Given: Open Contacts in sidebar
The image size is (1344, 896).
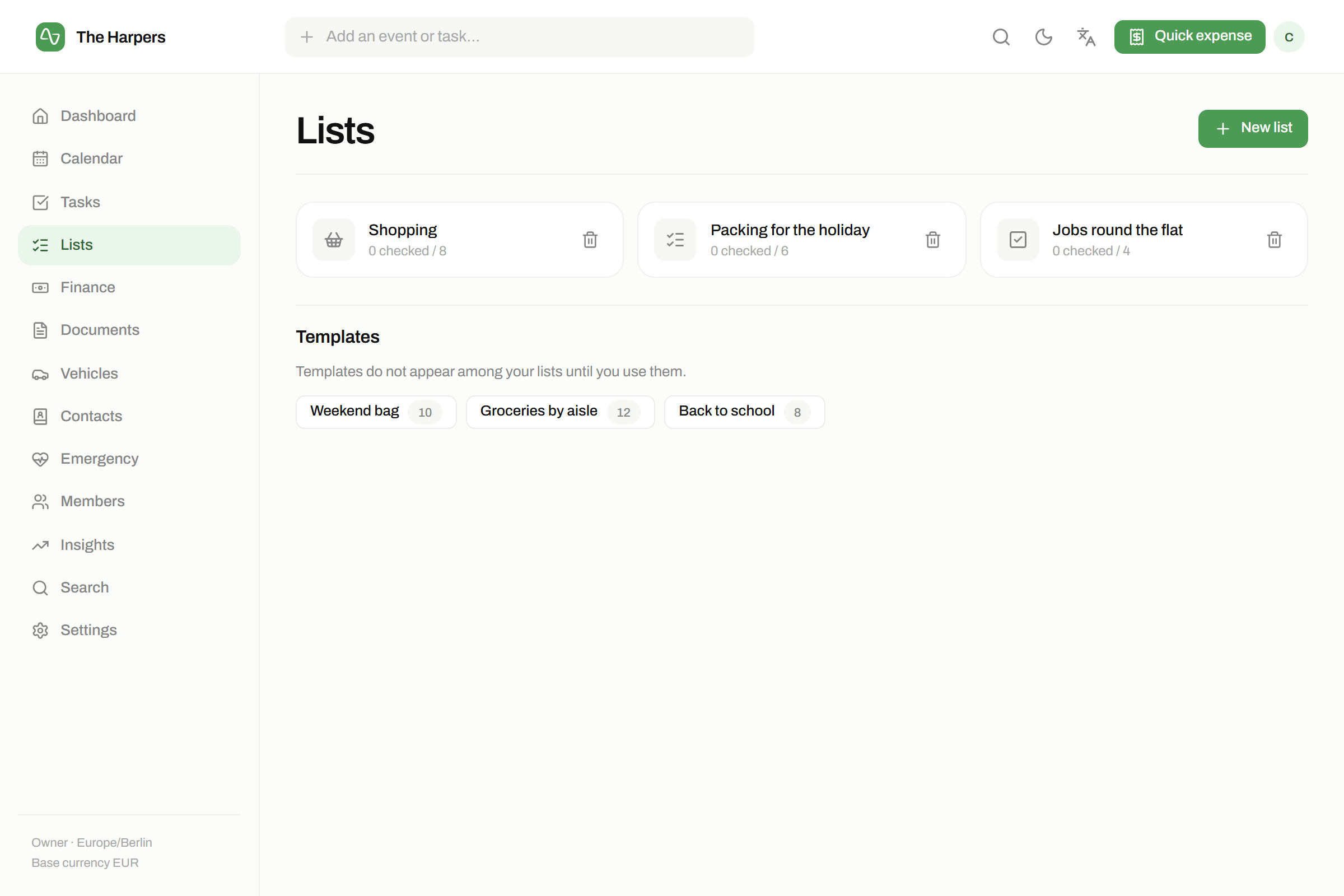Looking at the screenshot, I should click(129, 417).
